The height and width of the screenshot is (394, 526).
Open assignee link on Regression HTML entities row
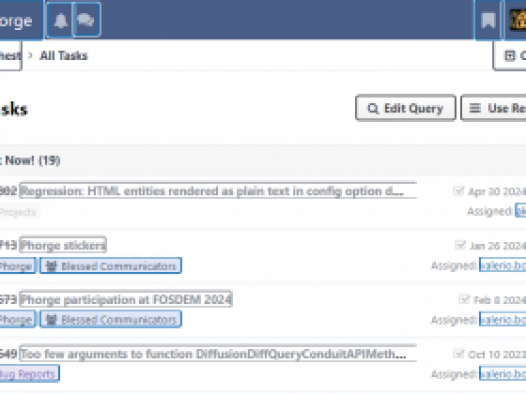(x=521, y=211)
